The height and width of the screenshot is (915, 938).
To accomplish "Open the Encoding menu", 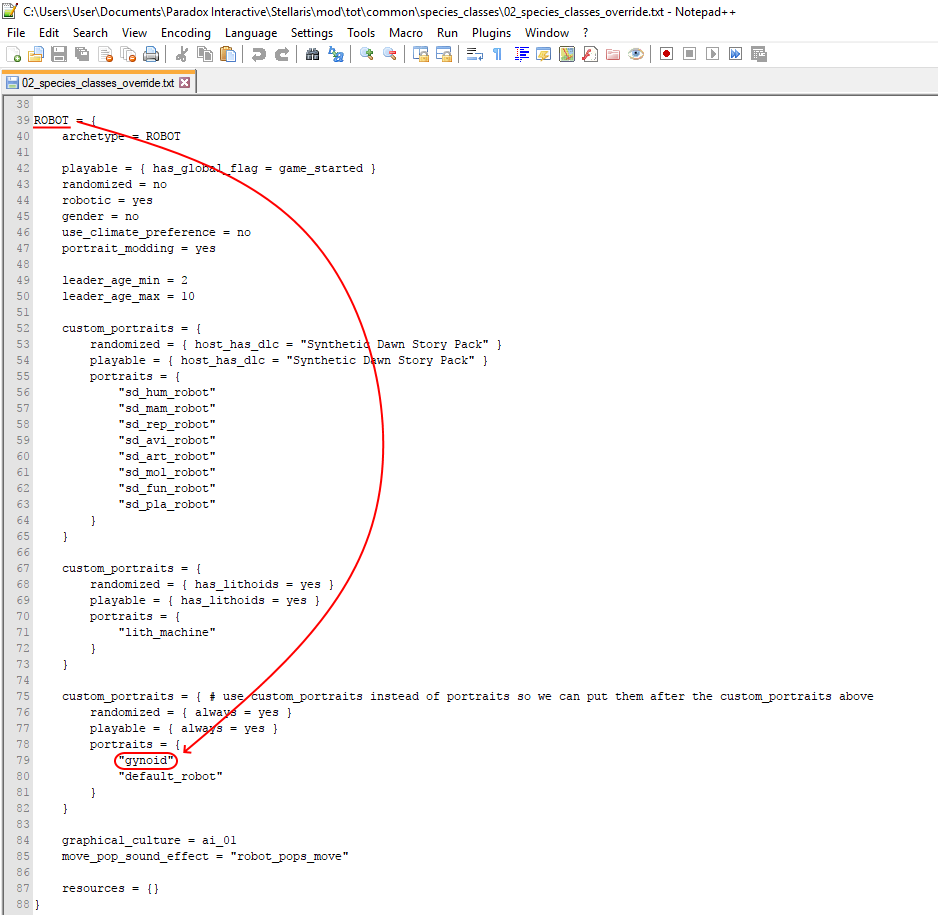I will point(185,33).
